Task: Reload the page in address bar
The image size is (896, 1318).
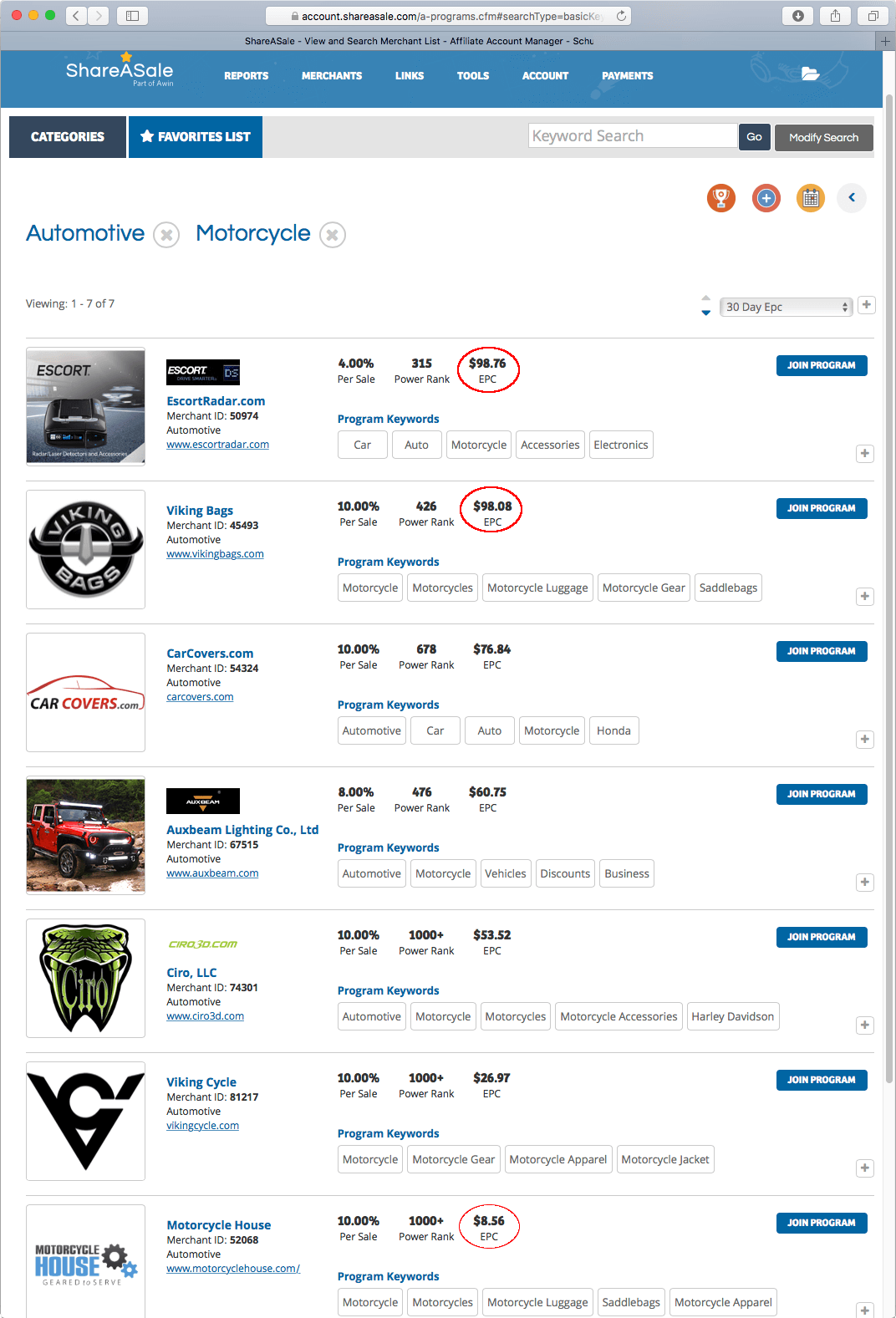Action: click(x=621, y=16)
